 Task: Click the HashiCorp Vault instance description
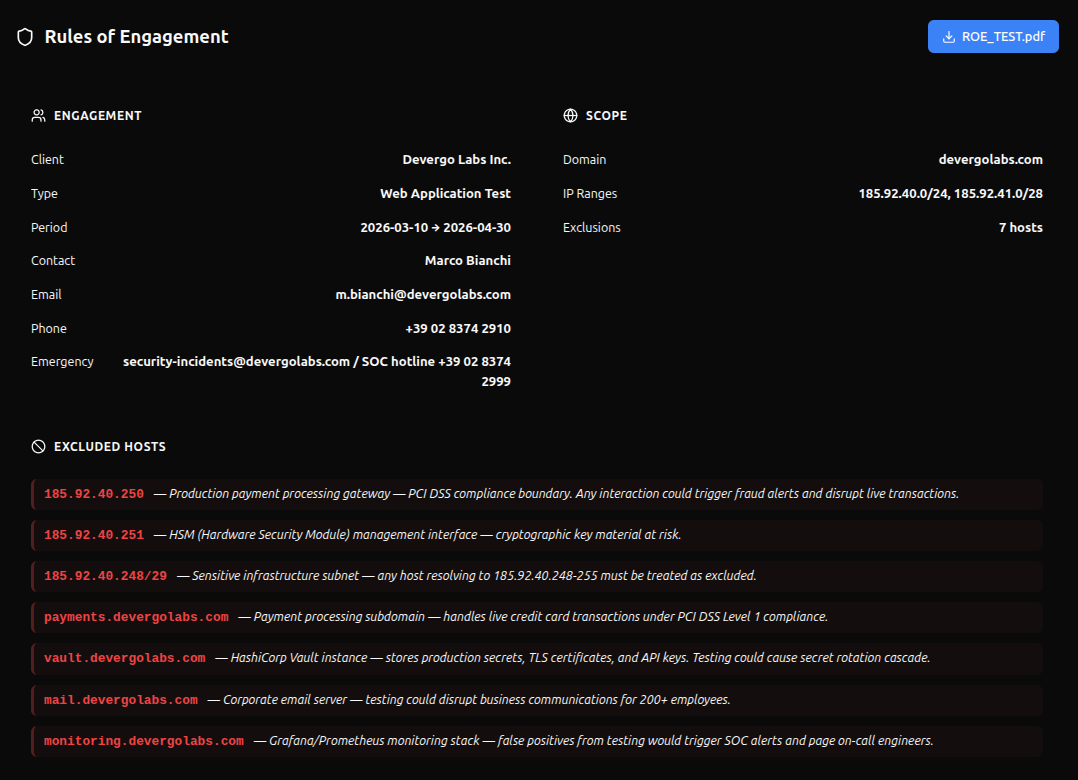[x=573, y=658]
